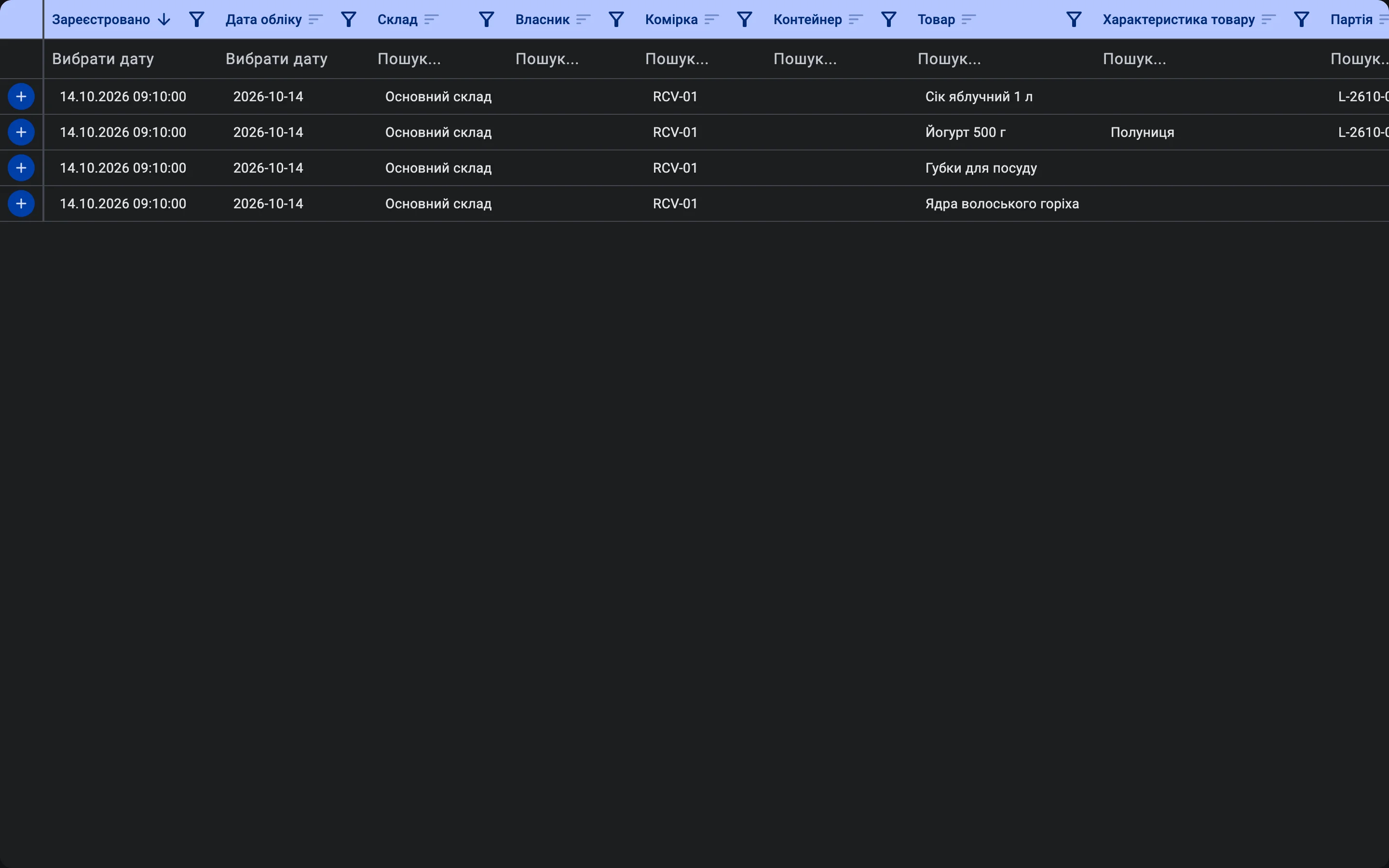
Task: Click the Зареєстровано column header label
Action: [101, 19]
